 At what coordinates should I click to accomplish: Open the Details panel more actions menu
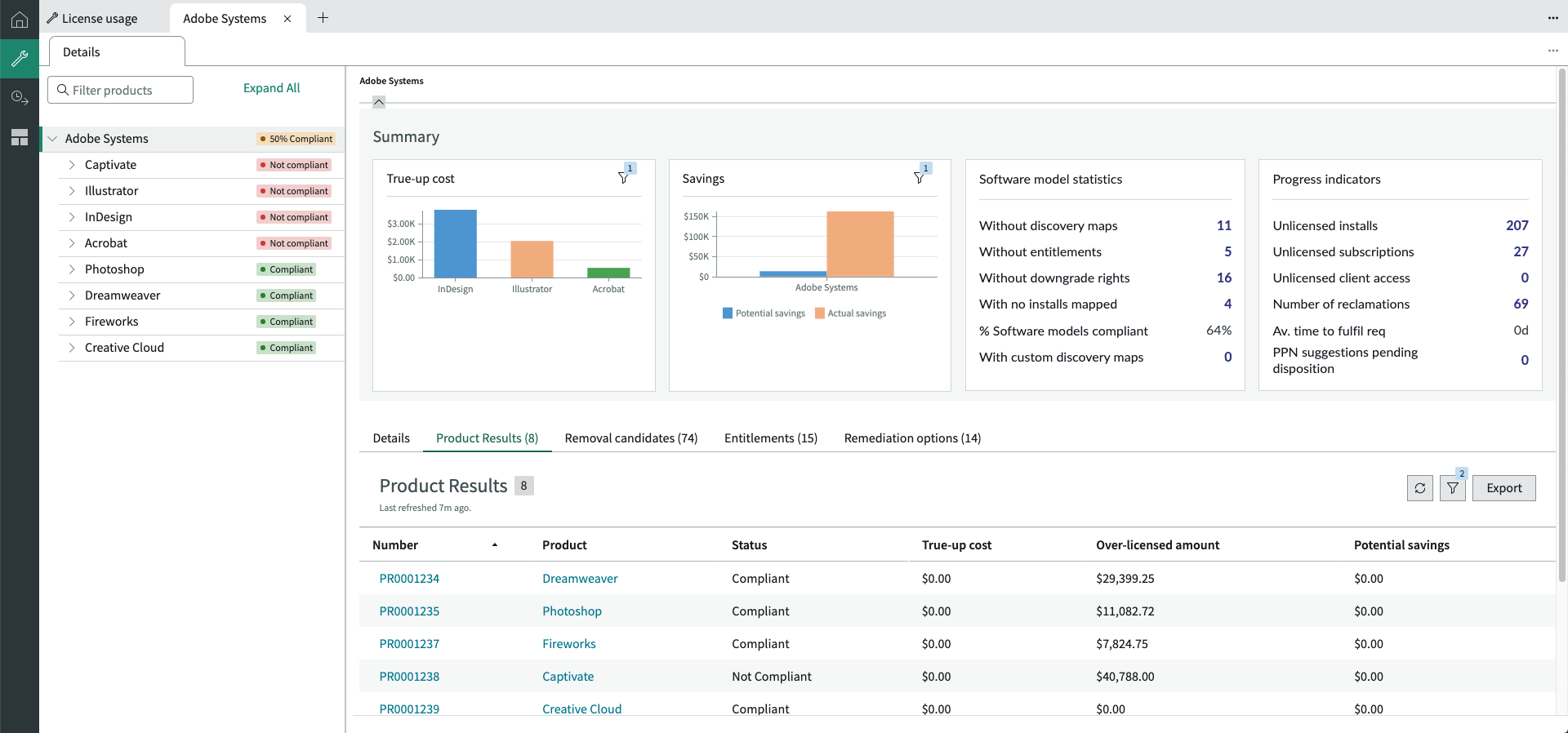click(x=1552, y=51)
